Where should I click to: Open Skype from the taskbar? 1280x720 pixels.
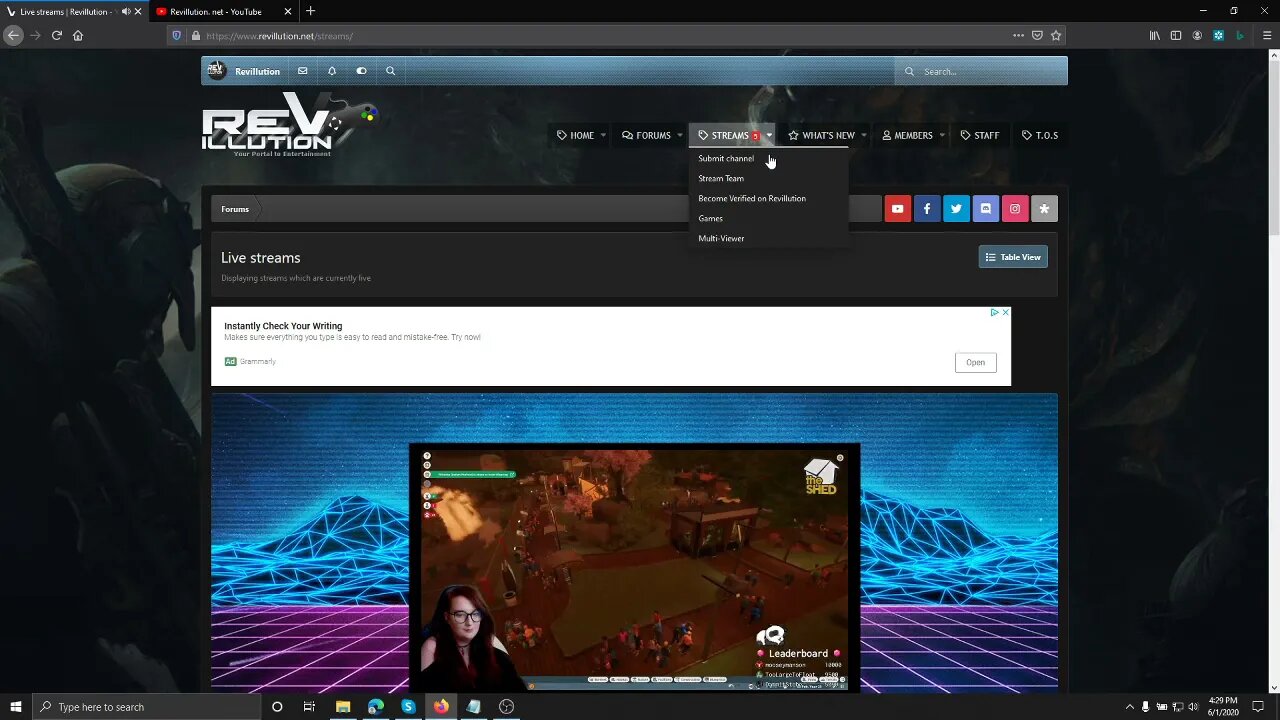coord(408,706)
